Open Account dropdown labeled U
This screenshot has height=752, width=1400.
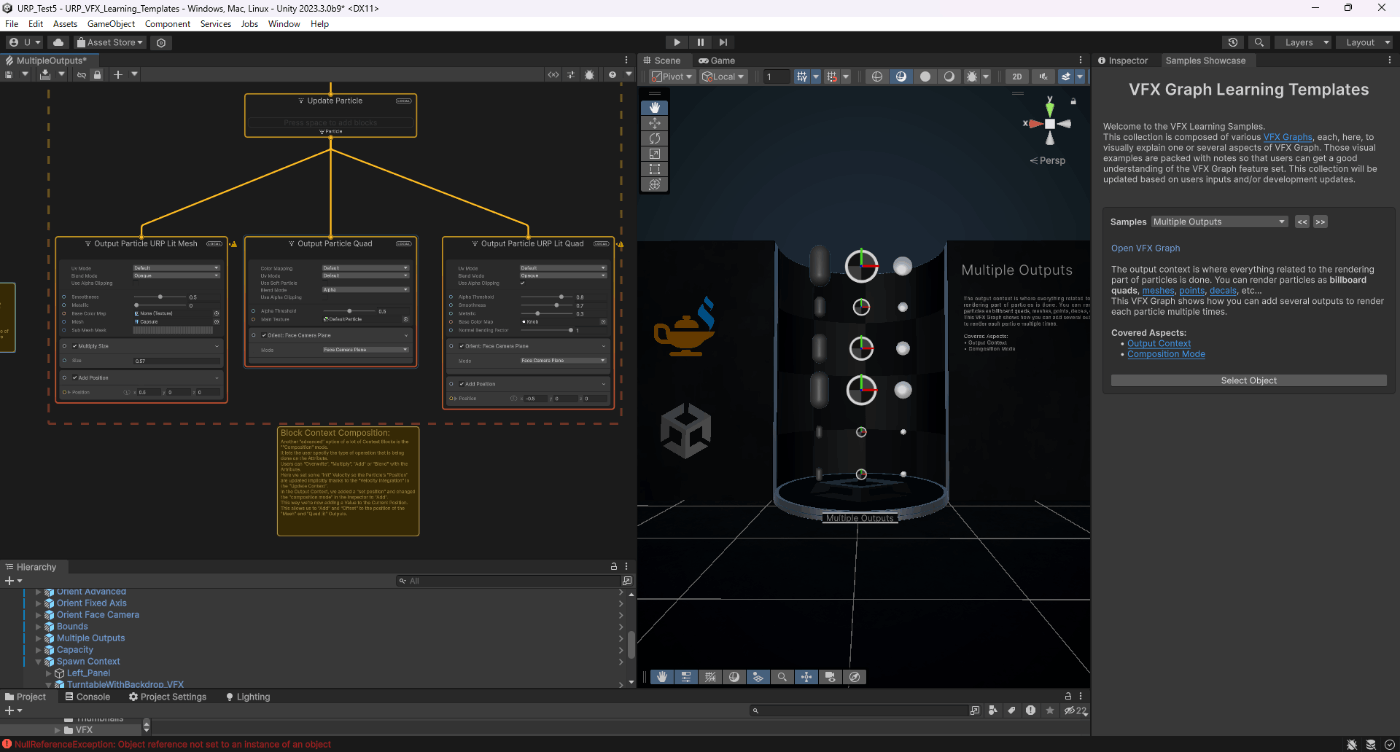point(24,43)
